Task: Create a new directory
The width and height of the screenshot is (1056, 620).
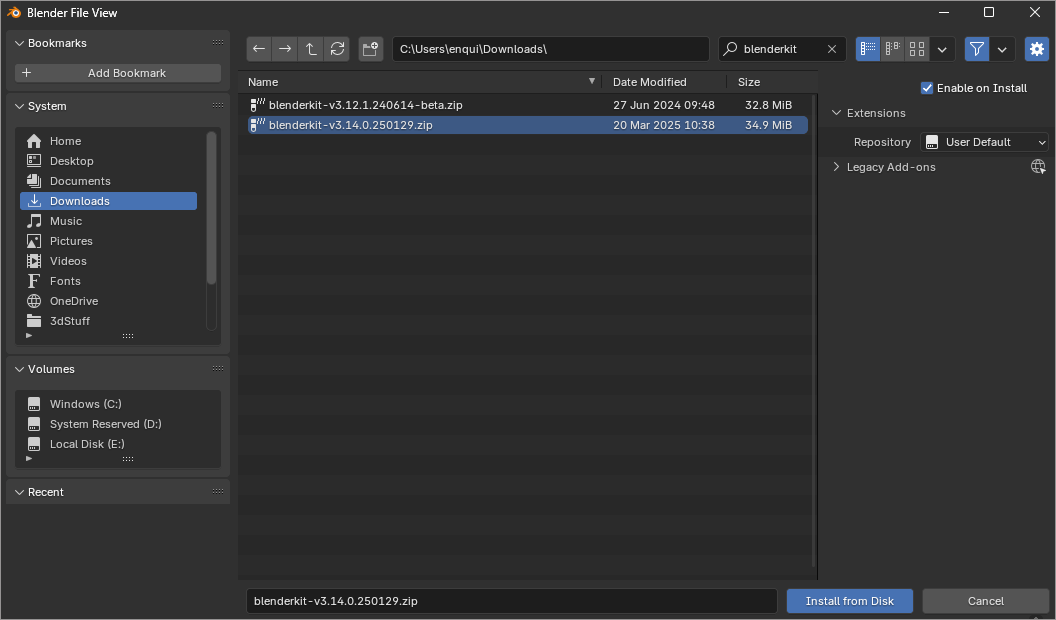Action: click(x=370, y=49)
